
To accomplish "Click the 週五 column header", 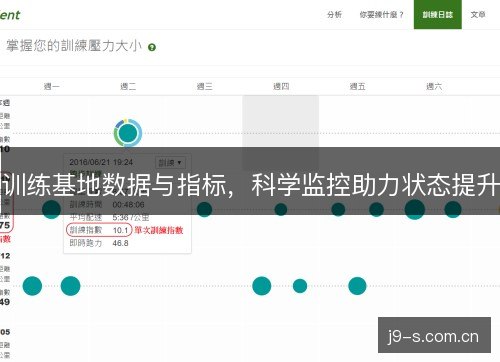I will (x=357, y=87).
